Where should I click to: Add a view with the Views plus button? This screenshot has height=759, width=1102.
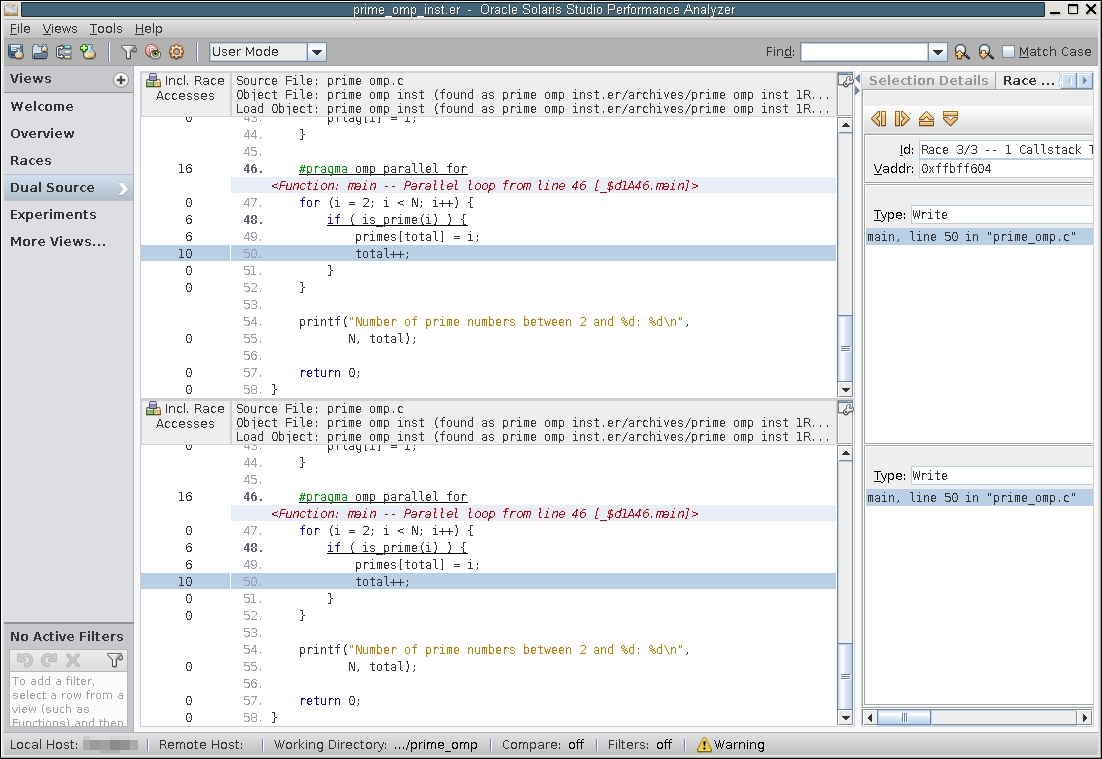pyautogui.click(x=121, y=80)
